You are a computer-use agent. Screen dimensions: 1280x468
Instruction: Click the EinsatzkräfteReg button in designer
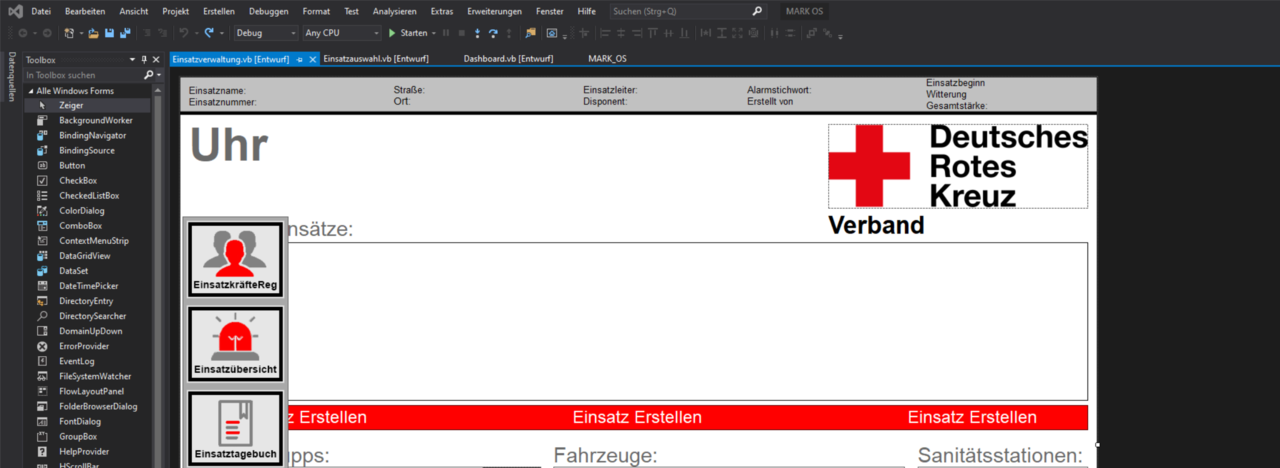point(236,260)
